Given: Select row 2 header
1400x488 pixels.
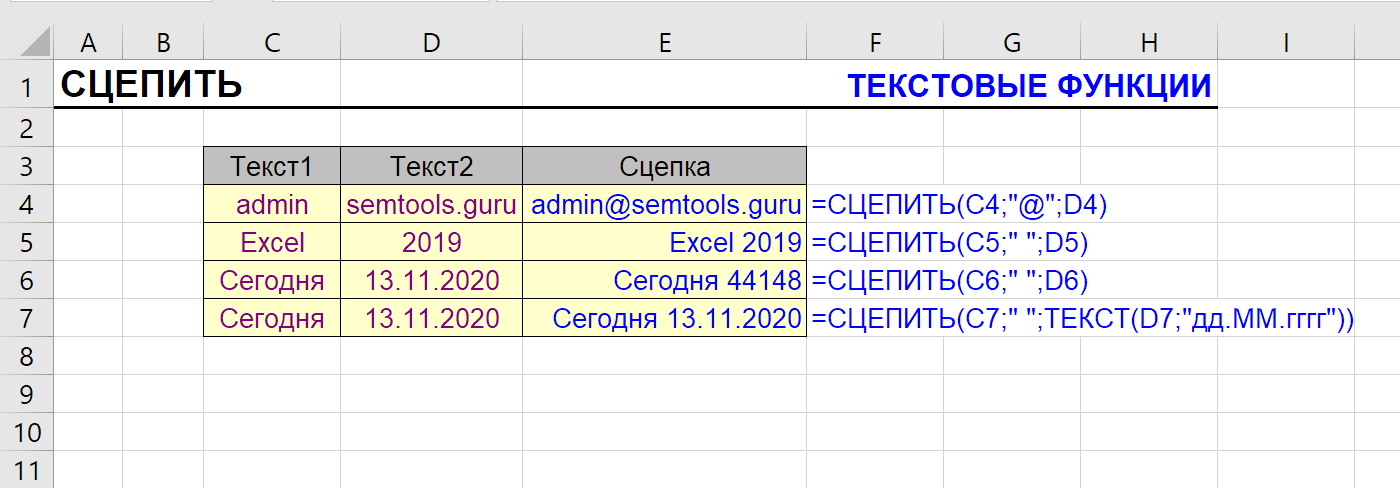Looking at the screenshot, I should [27, 128].
